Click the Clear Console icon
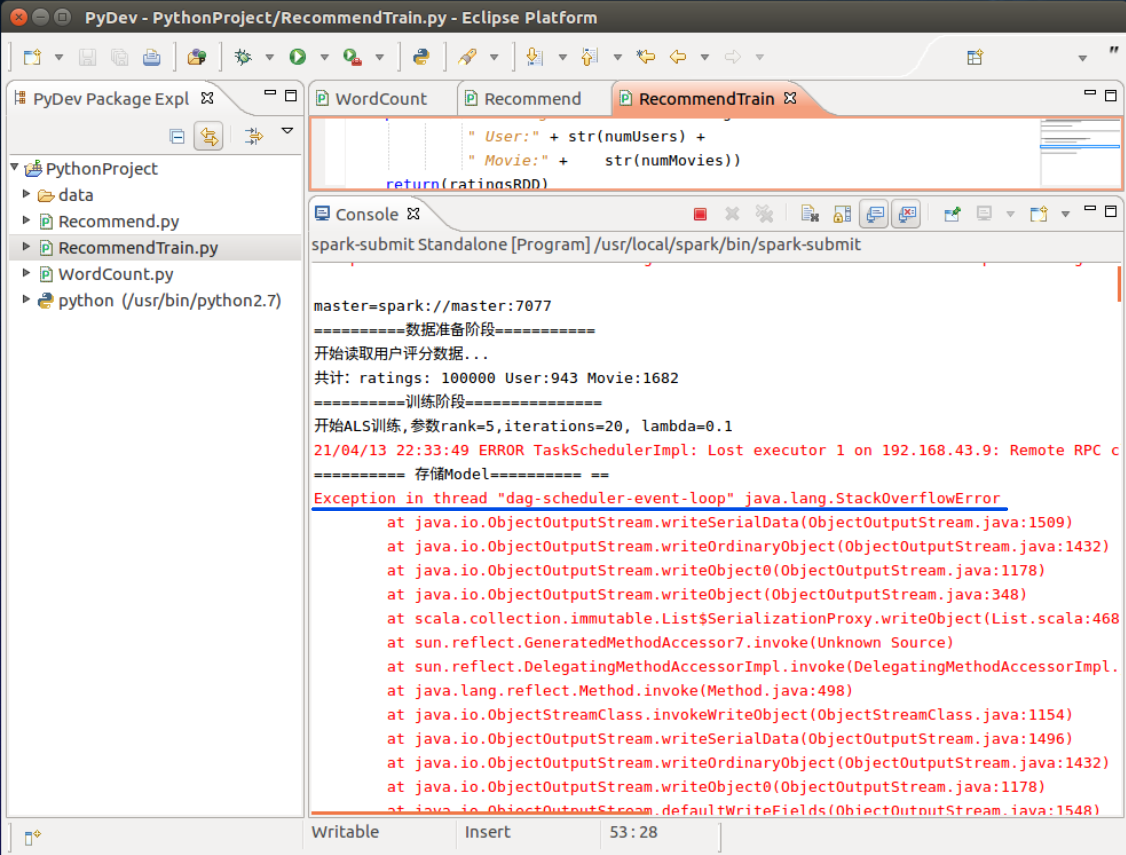The image size is (1126, 855). (810, 214)
